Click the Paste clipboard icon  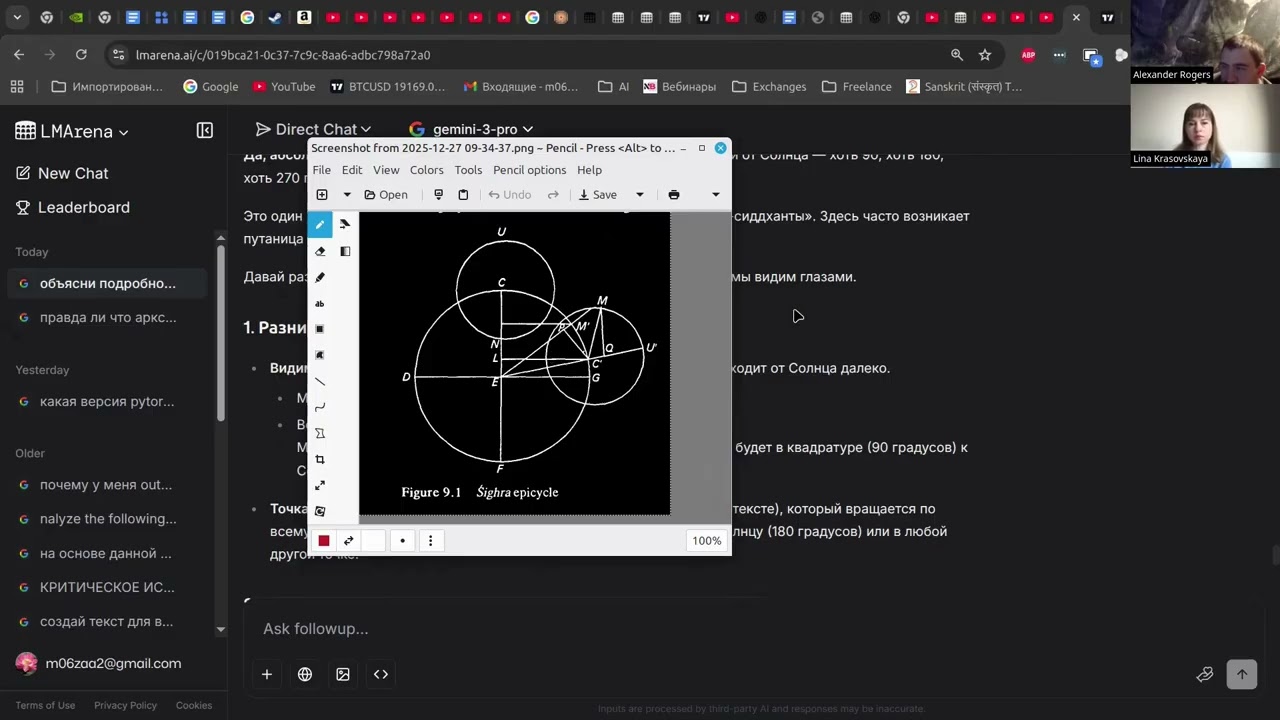(x=463, y=195)
